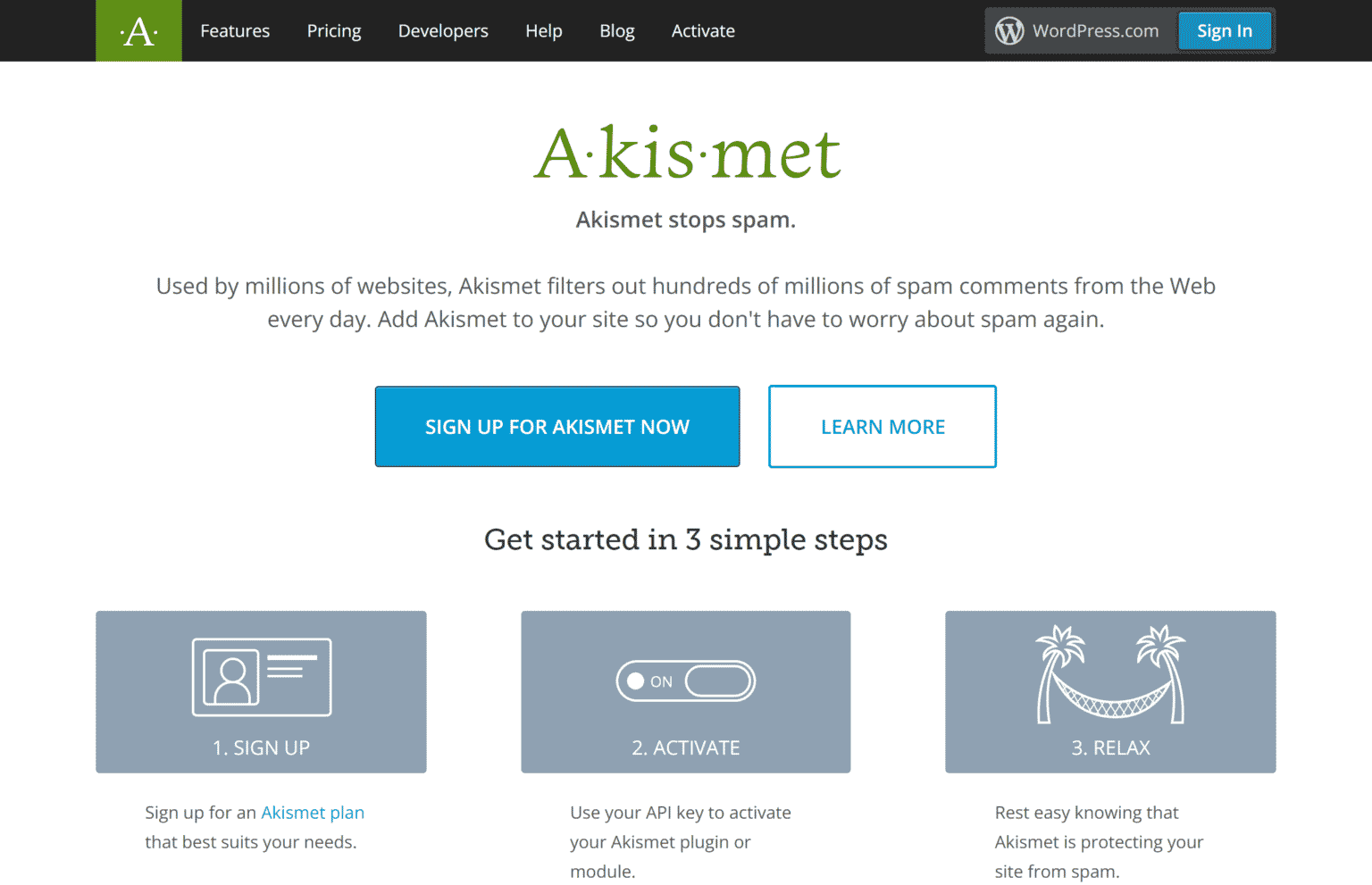Open the Blog page from navigation

[x=617, y=30]
